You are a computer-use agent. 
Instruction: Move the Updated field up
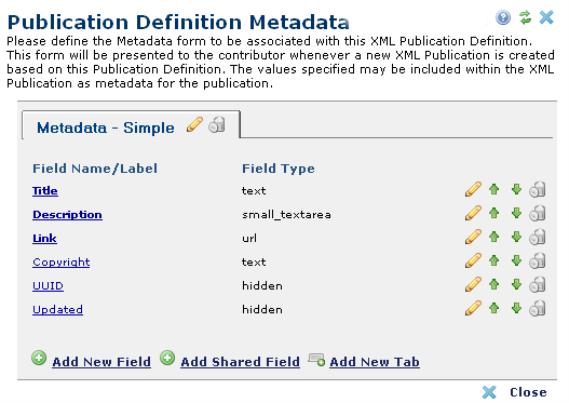click(x=494, y=308)
